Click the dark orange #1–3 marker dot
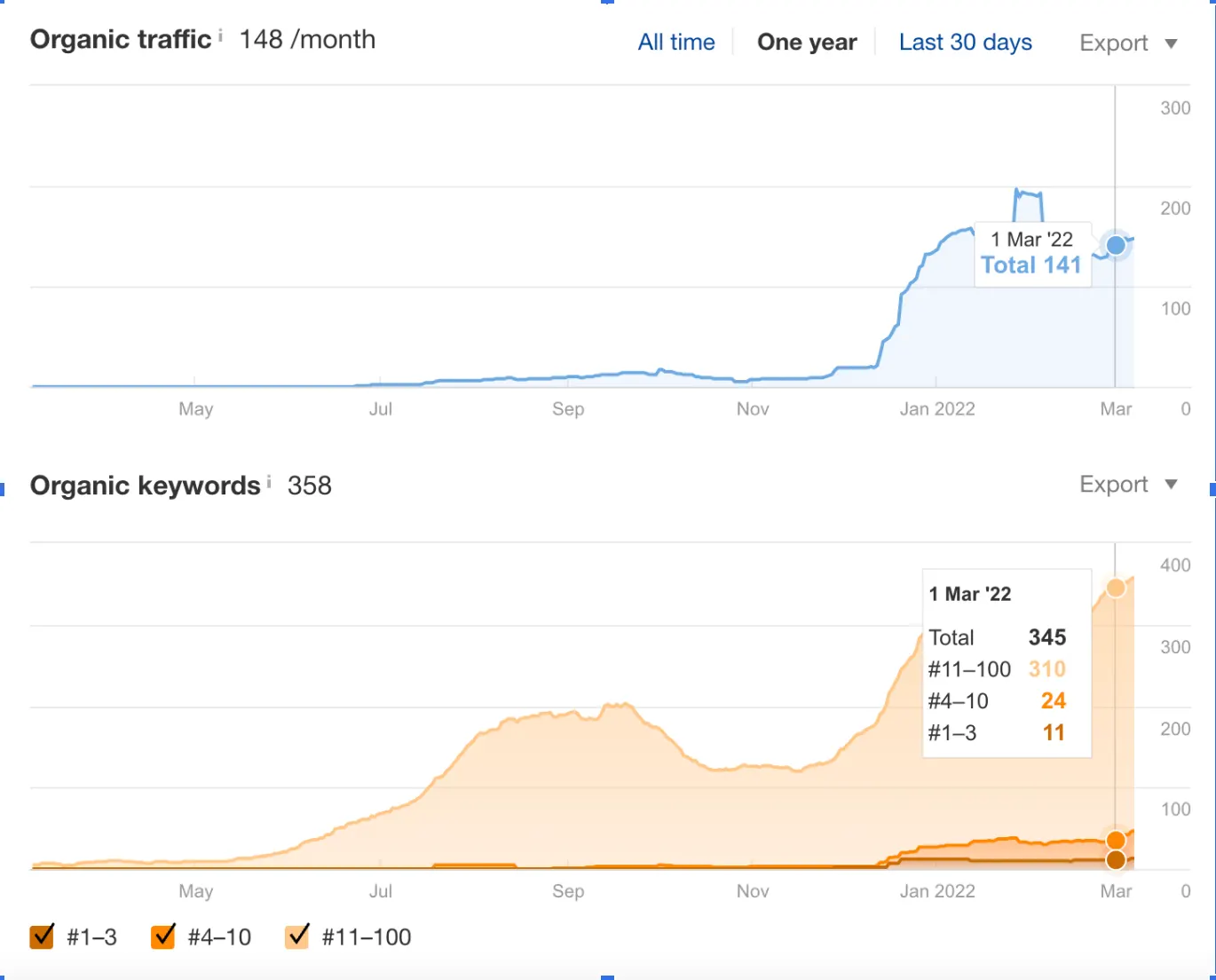This screenshot has width=1216, height=980. [1116, 859]
